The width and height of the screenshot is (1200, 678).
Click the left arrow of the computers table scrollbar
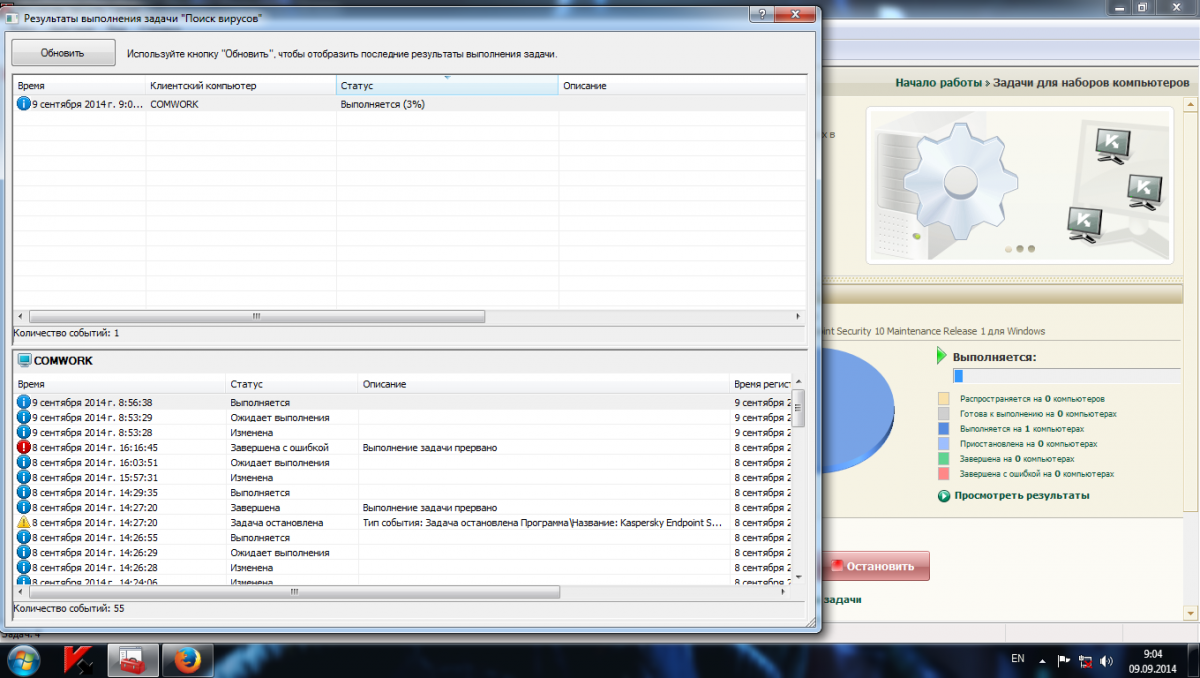coord(20,316)
